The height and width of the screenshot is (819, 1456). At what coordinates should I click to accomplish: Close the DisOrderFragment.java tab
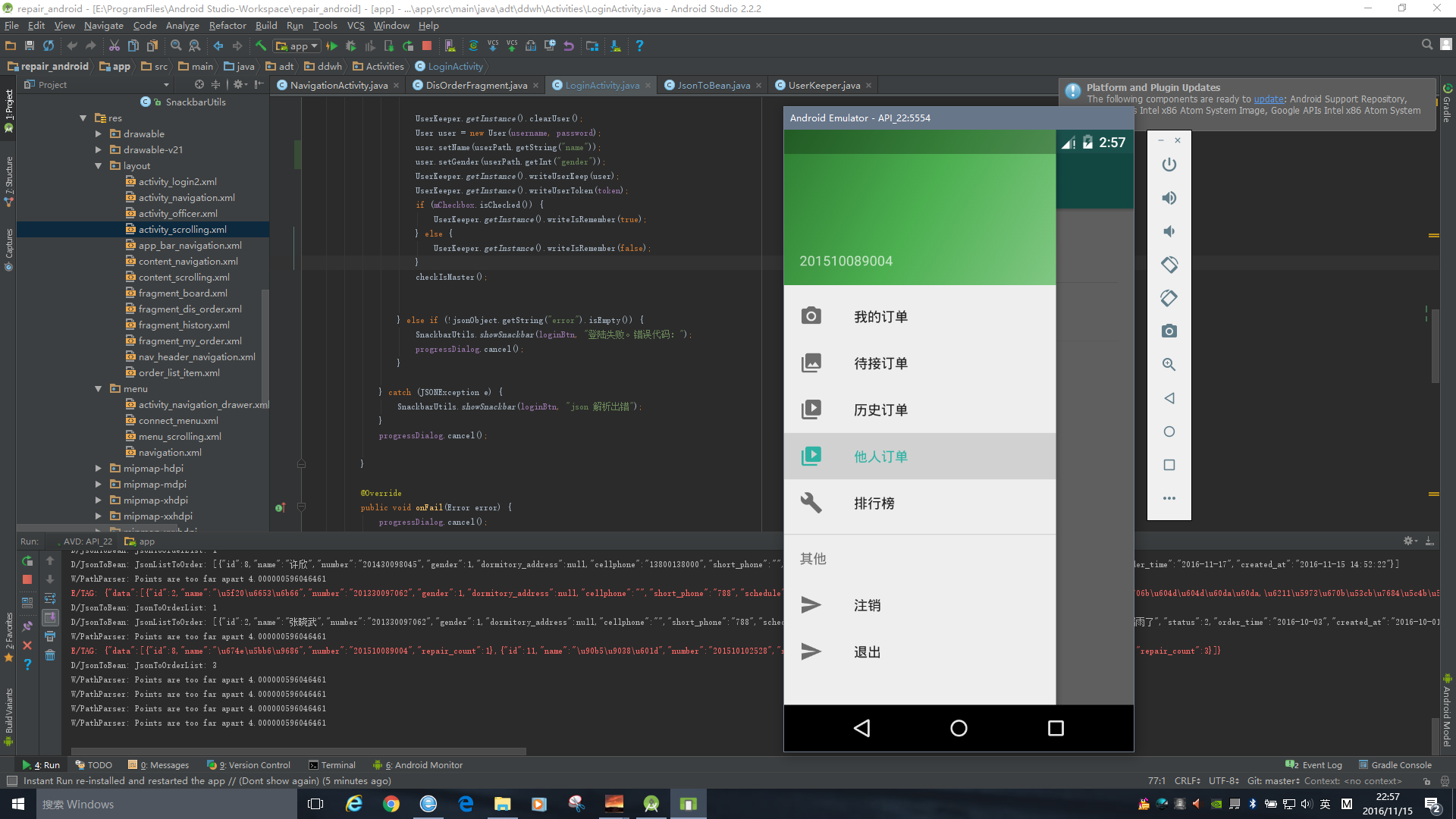pyautogui.click(x=535, y=86)
